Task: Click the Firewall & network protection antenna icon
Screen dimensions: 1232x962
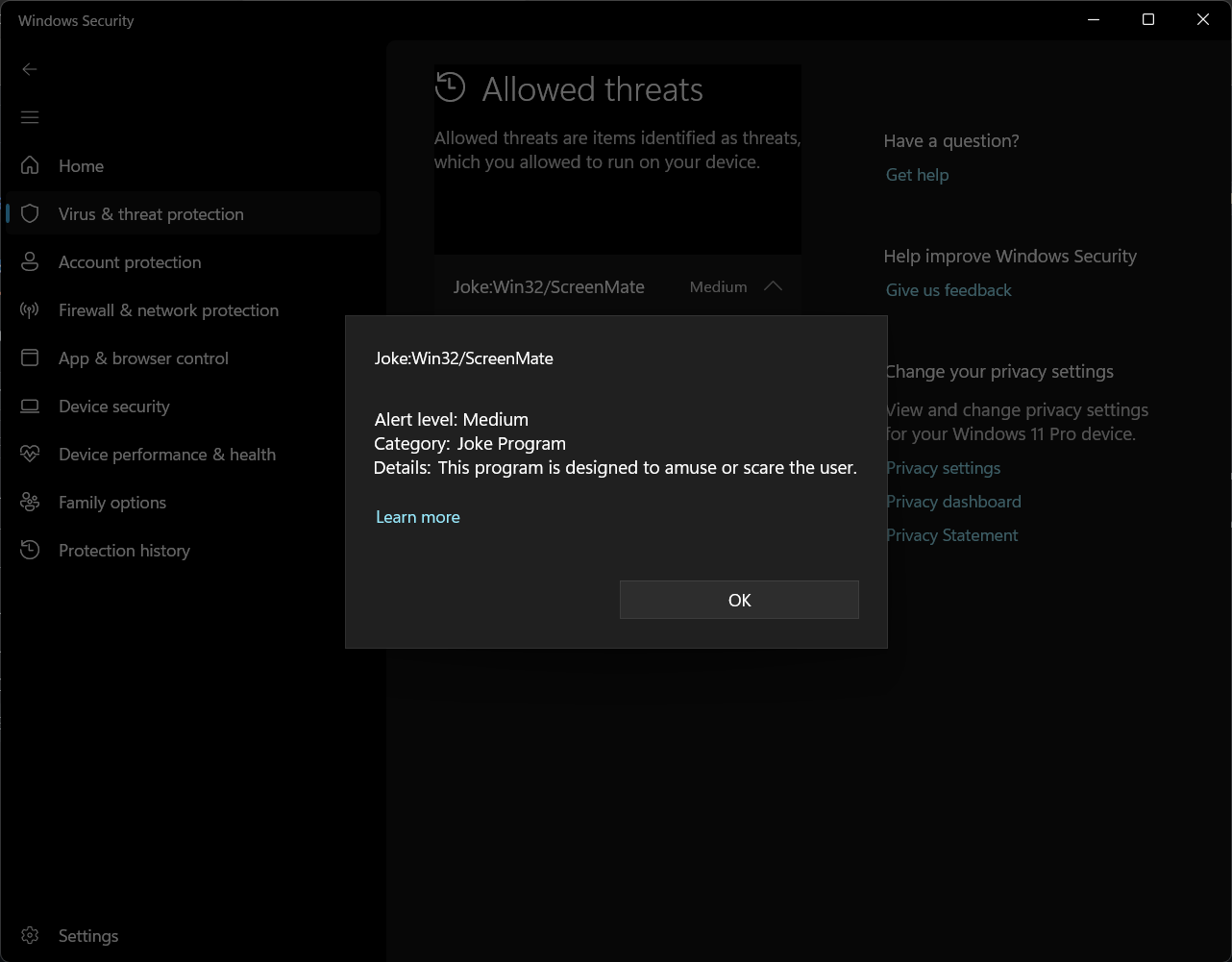Action: [30, 309]
